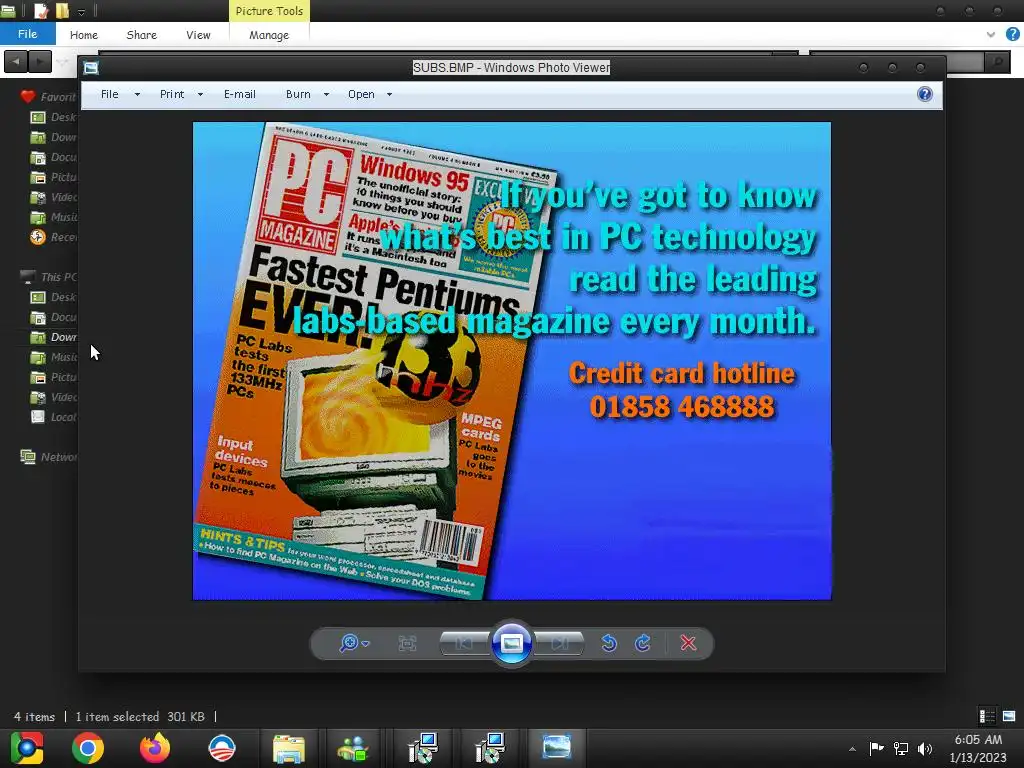The height and width of the screenshot is (768, 1024).
Task: Select Downloads under Favorites
Action: (x=54, y=137)
